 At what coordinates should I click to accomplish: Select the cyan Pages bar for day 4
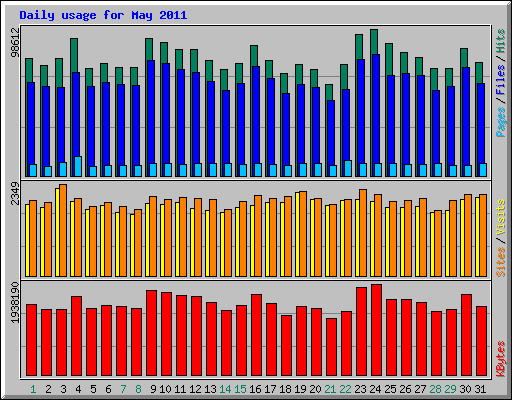[78, 166]
